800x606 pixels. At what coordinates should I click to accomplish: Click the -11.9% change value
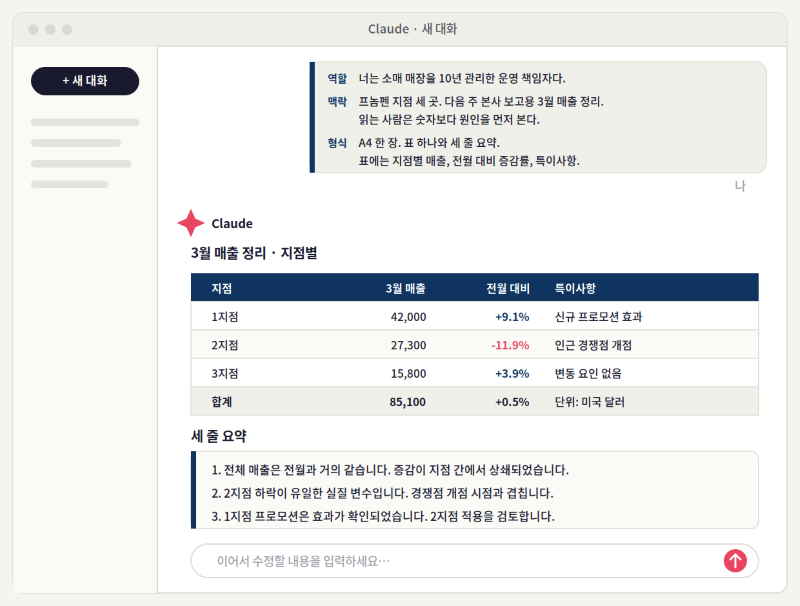(510, 345)
